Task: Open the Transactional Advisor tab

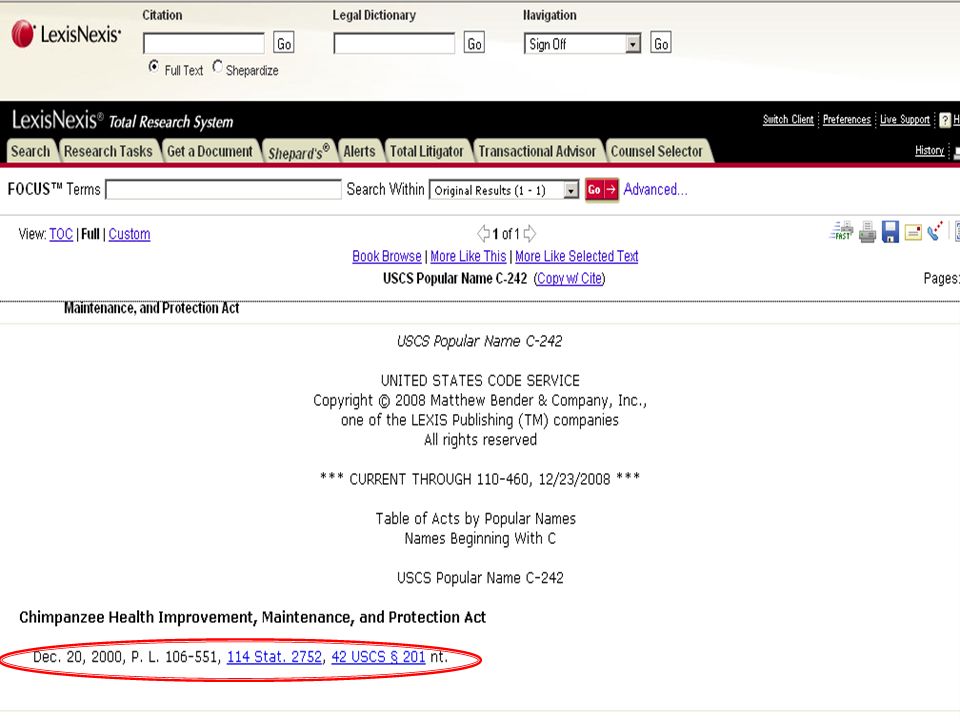Action: pos(537,151)
